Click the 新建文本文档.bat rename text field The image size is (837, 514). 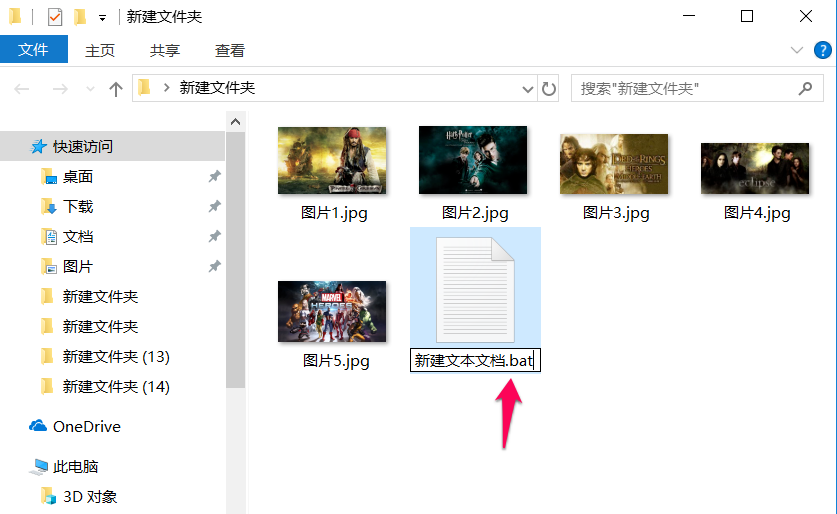point(475,360)
